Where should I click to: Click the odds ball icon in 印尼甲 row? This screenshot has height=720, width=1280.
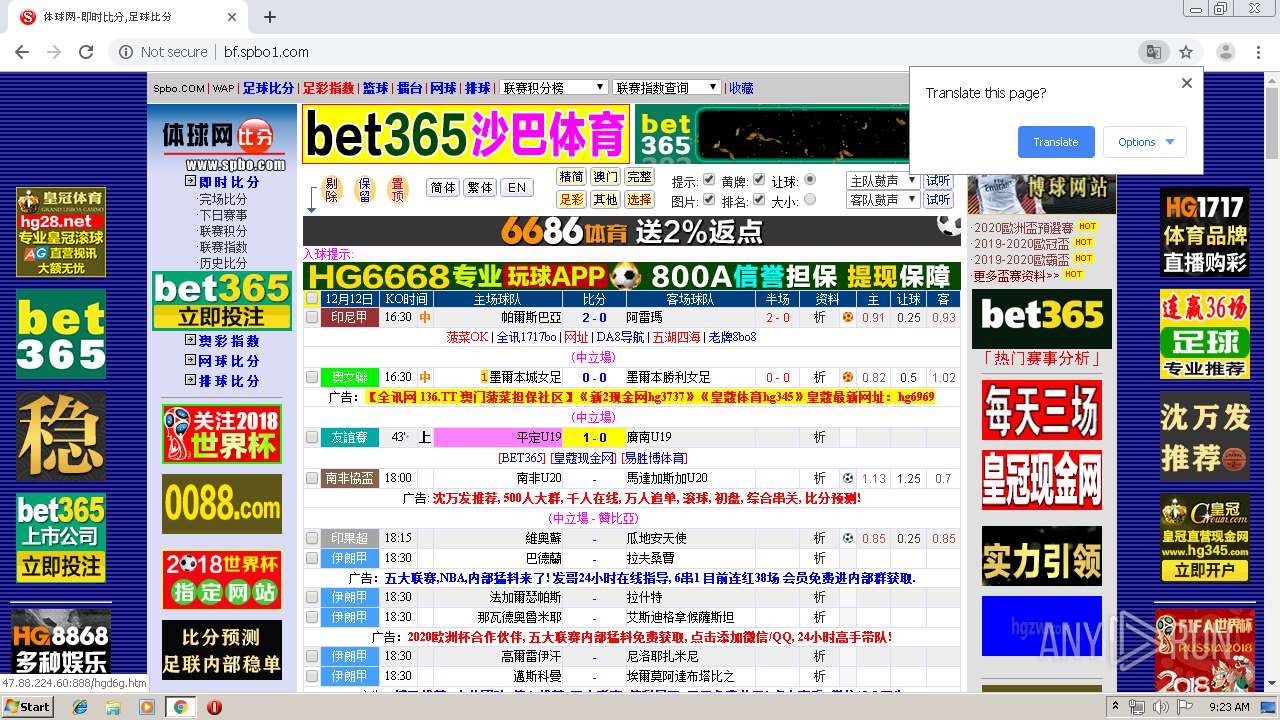(x=848, y=317)
